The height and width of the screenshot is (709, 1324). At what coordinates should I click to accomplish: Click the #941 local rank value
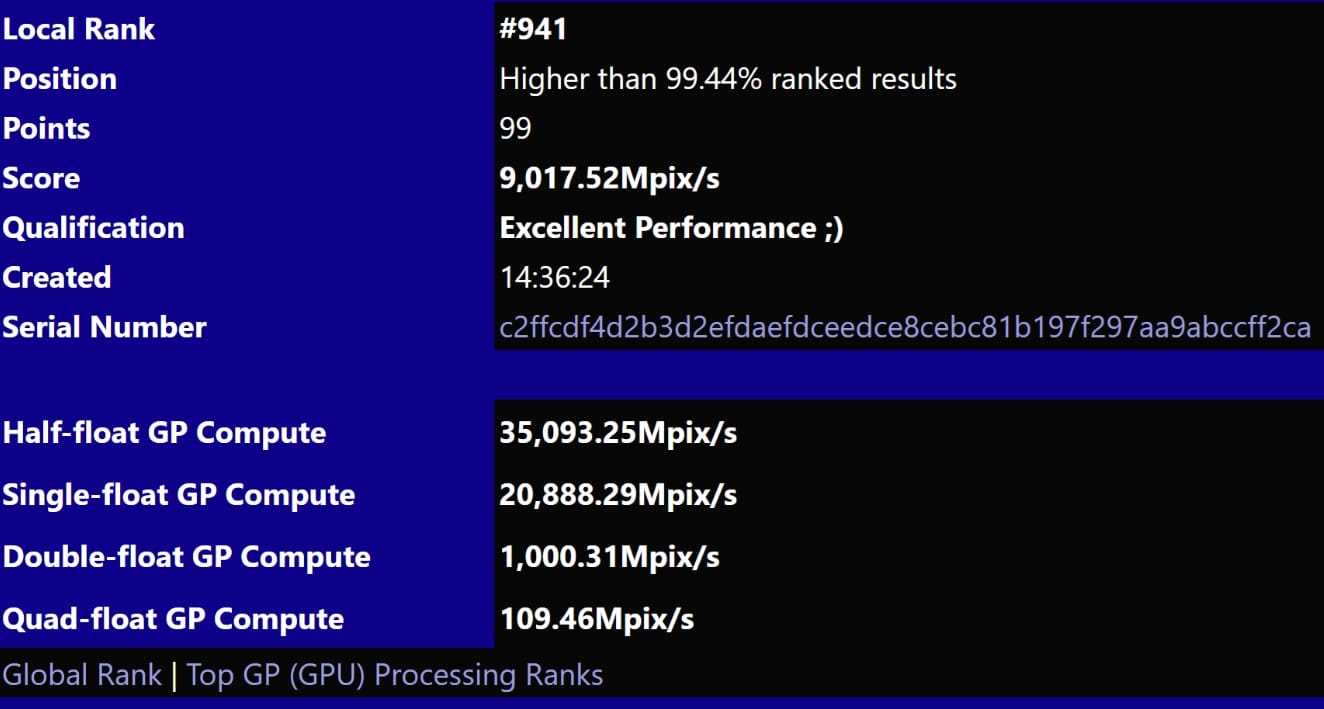click(533, 29)
